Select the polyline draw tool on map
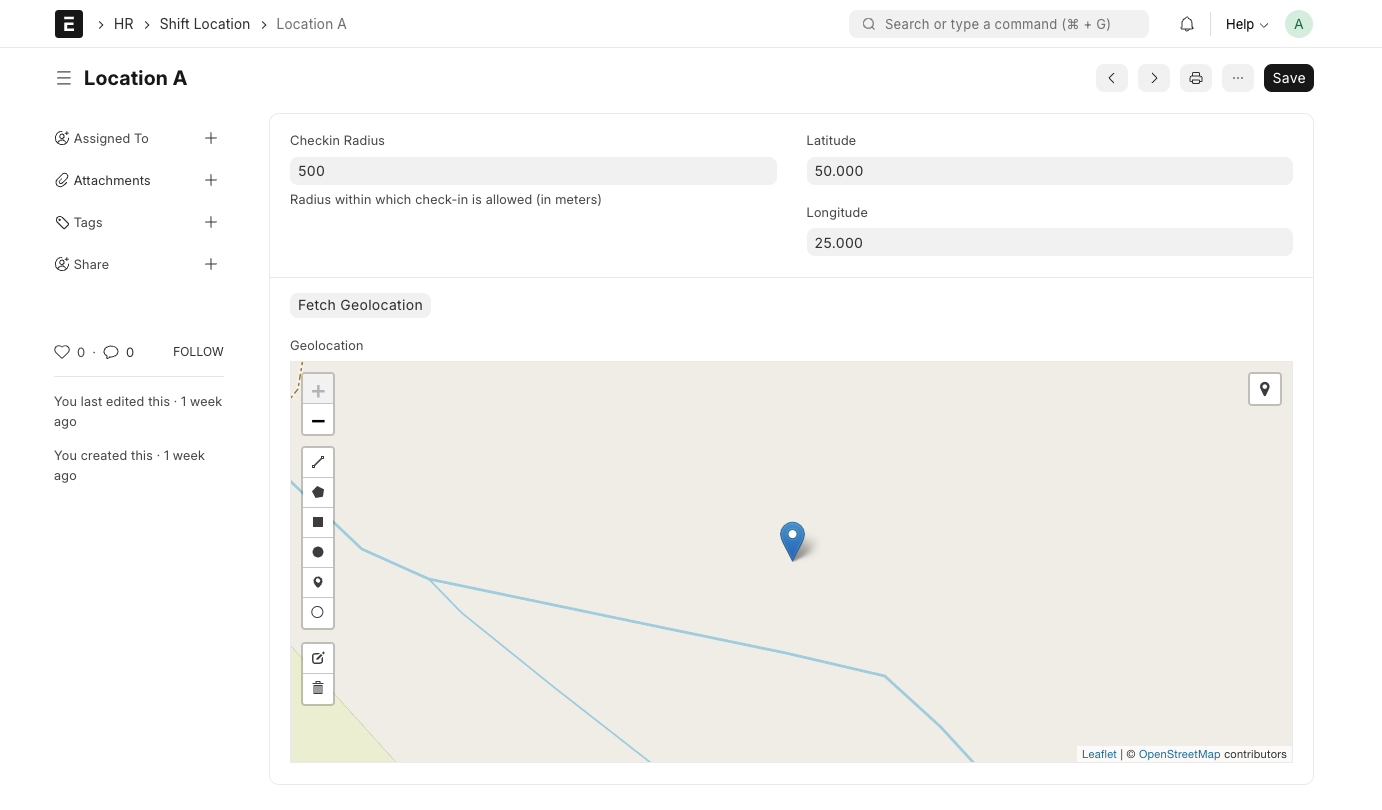This screenshot has width=1382, height=810. 318,462
